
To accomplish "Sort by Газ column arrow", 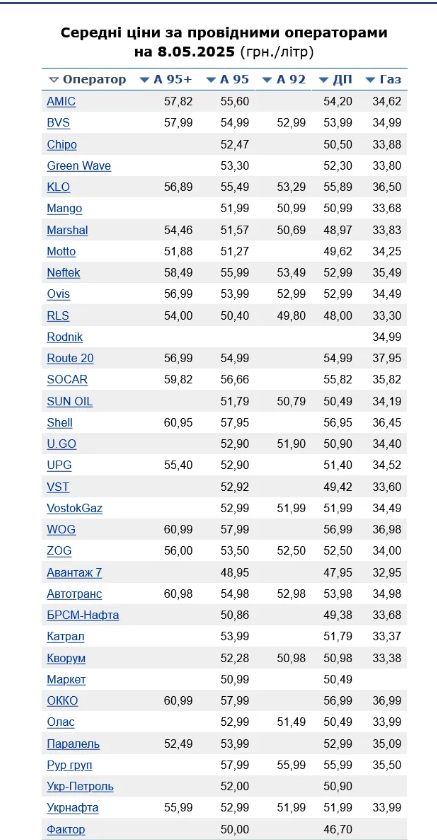I will tap(370, 80).
